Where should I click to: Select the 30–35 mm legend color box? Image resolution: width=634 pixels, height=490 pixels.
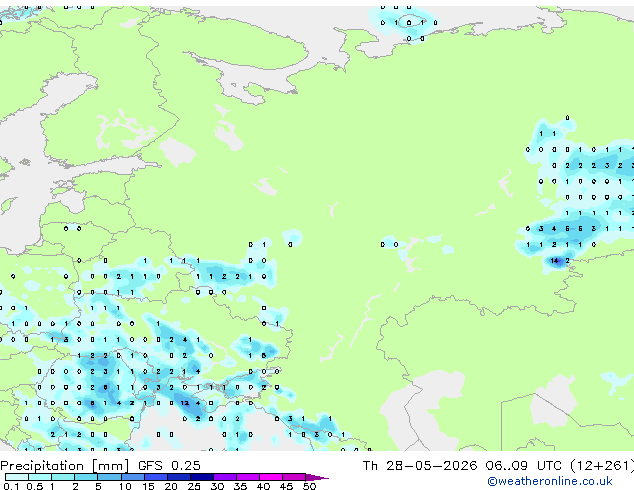[x=225, y=477]
